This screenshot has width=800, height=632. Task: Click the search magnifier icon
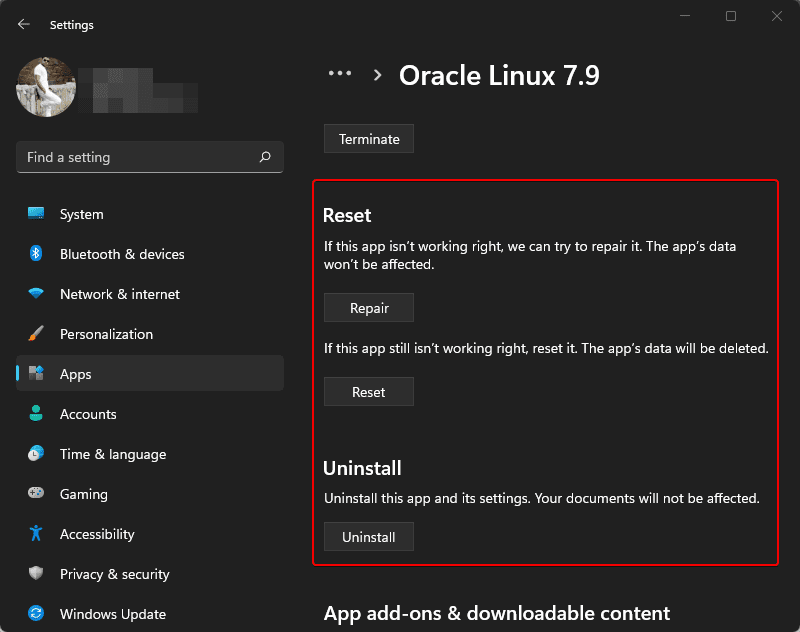(x=265, y=157)
